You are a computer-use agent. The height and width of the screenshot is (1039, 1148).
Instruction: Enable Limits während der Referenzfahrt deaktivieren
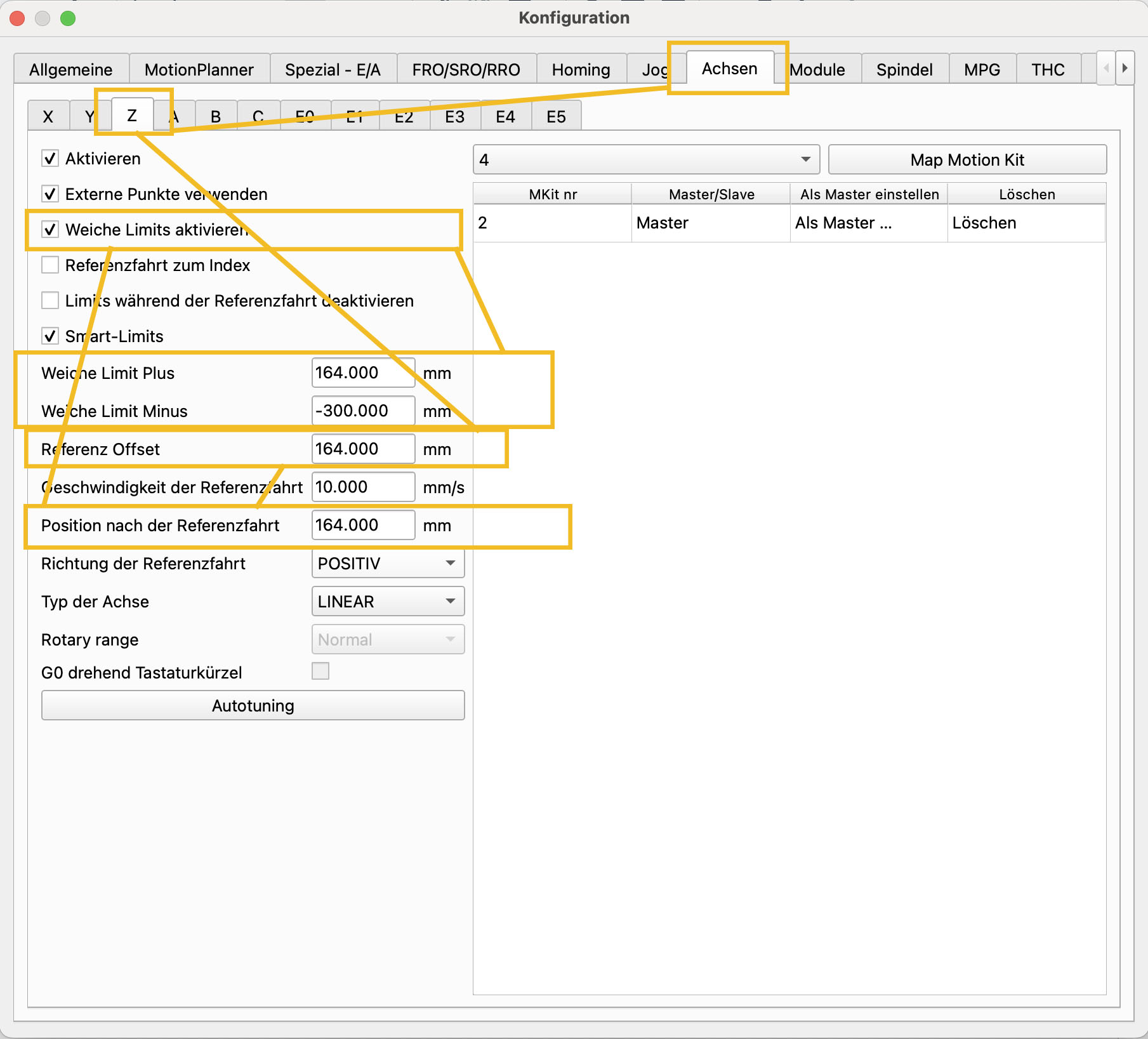click(50, 301)
